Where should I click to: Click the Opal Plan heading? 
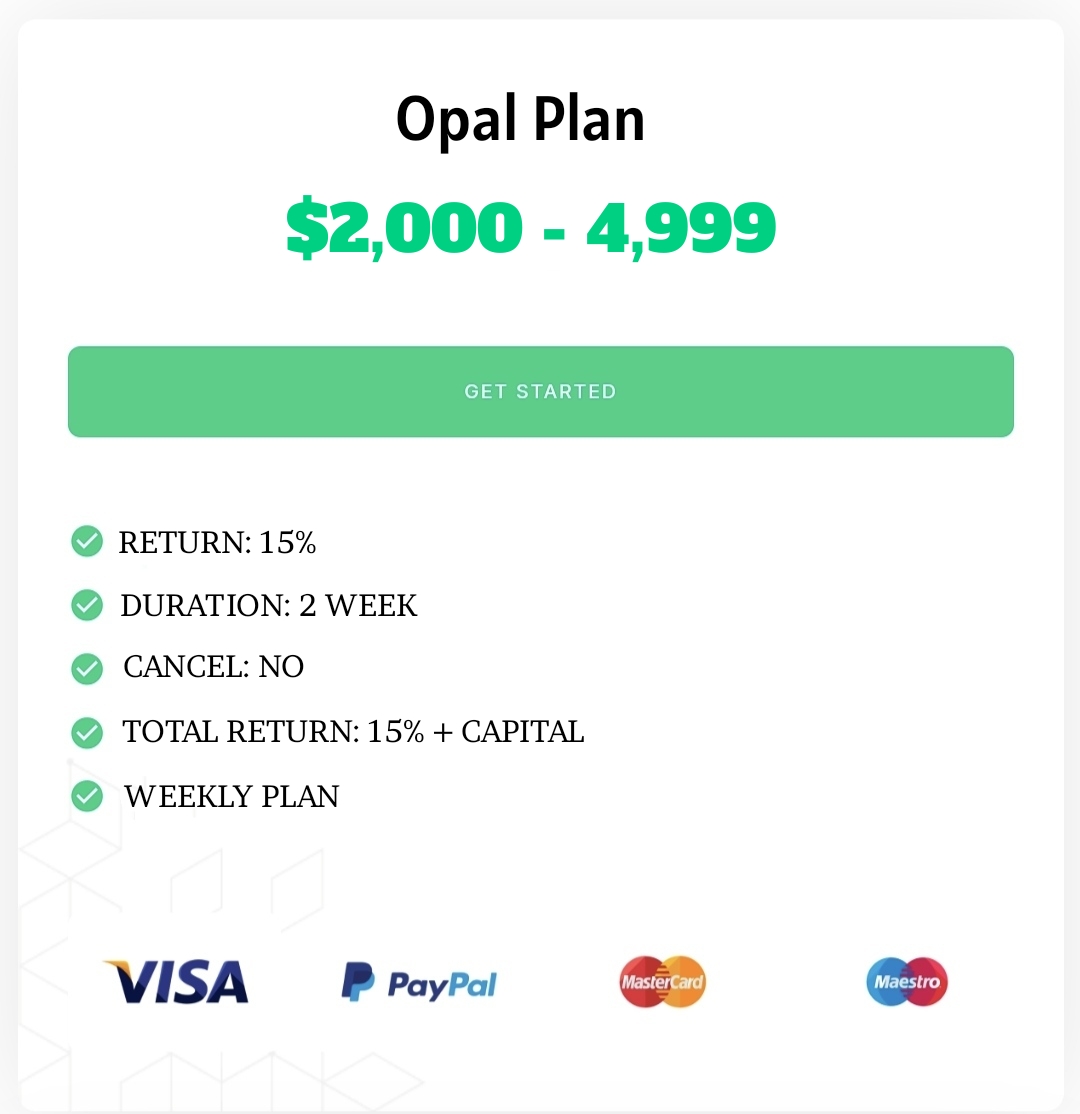tap(520, 119)
